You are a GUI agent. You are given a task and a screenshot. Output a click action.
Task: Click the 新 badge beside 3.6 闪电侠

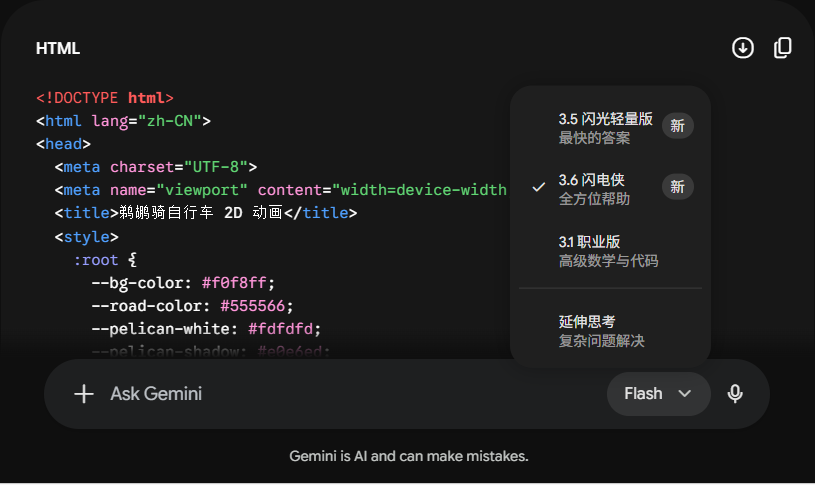click(677, 187)
